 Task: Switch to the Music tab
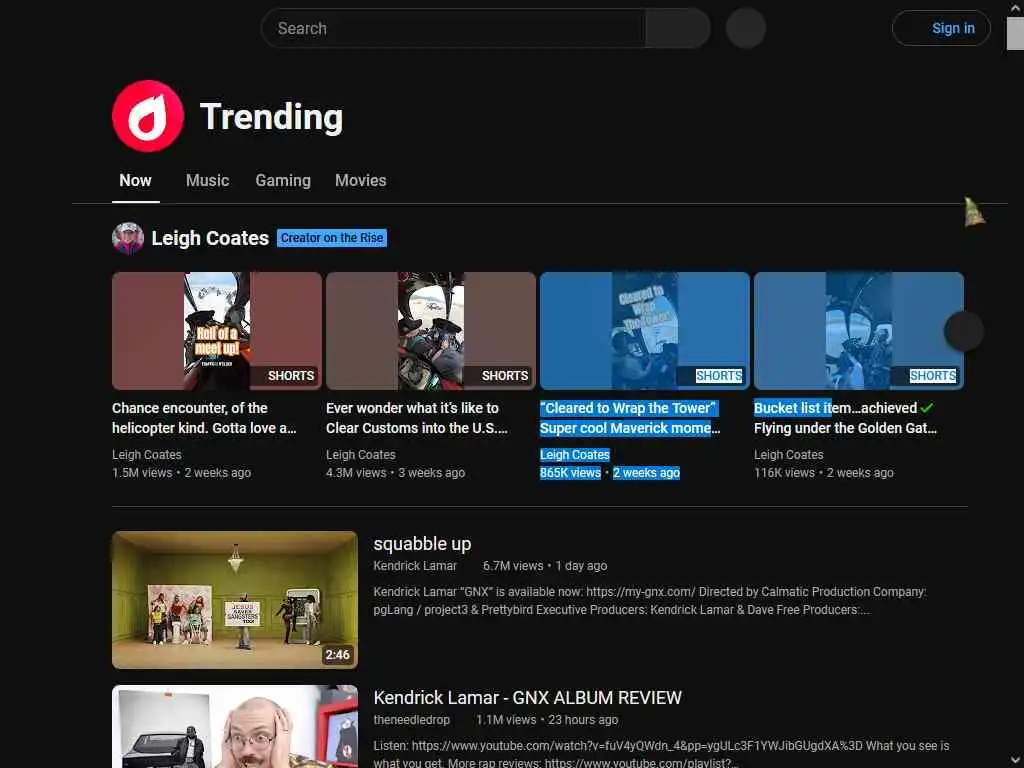(208, 181)
